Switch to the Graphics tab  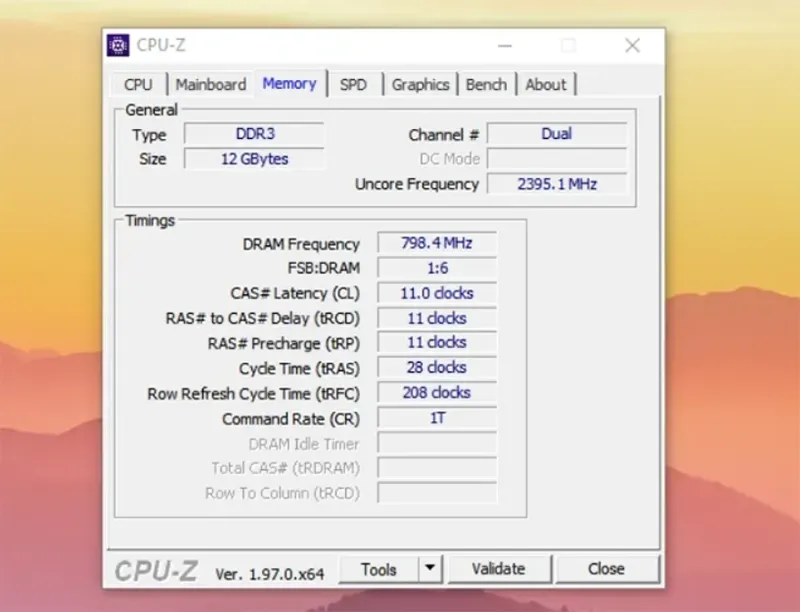click(x=420, y=84)
